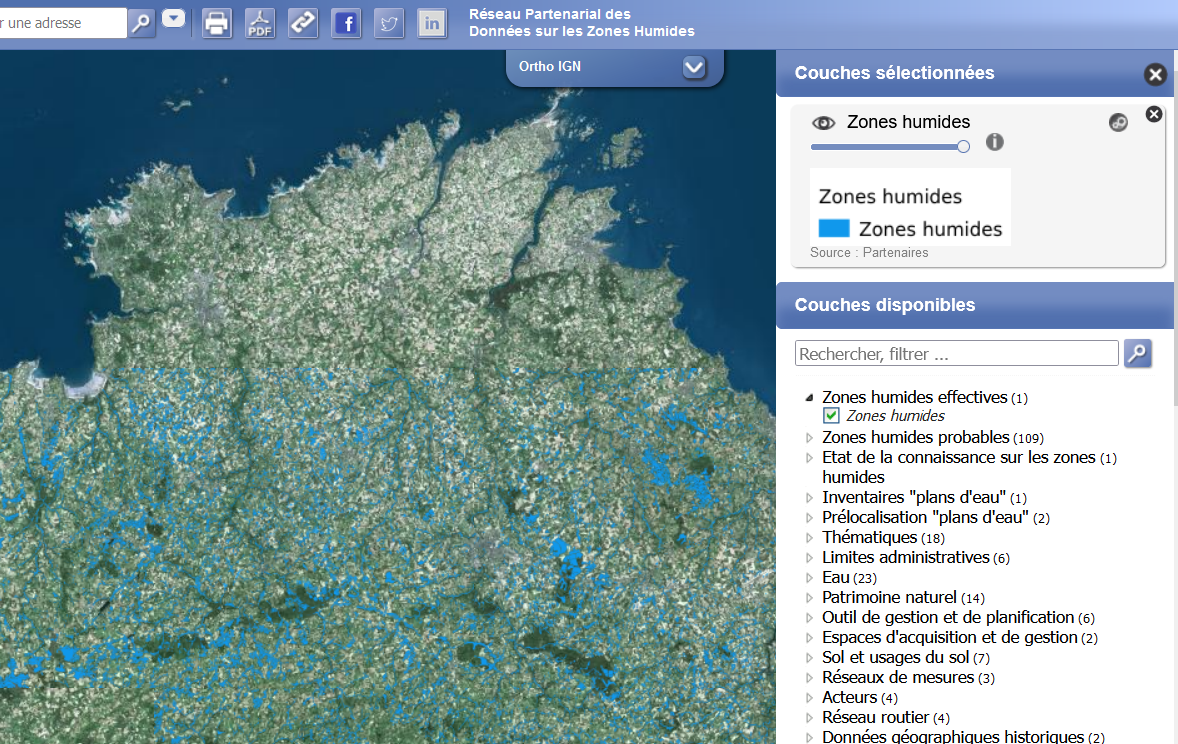Open the Ortho IGN basemap dropdown

pos(694,67)
